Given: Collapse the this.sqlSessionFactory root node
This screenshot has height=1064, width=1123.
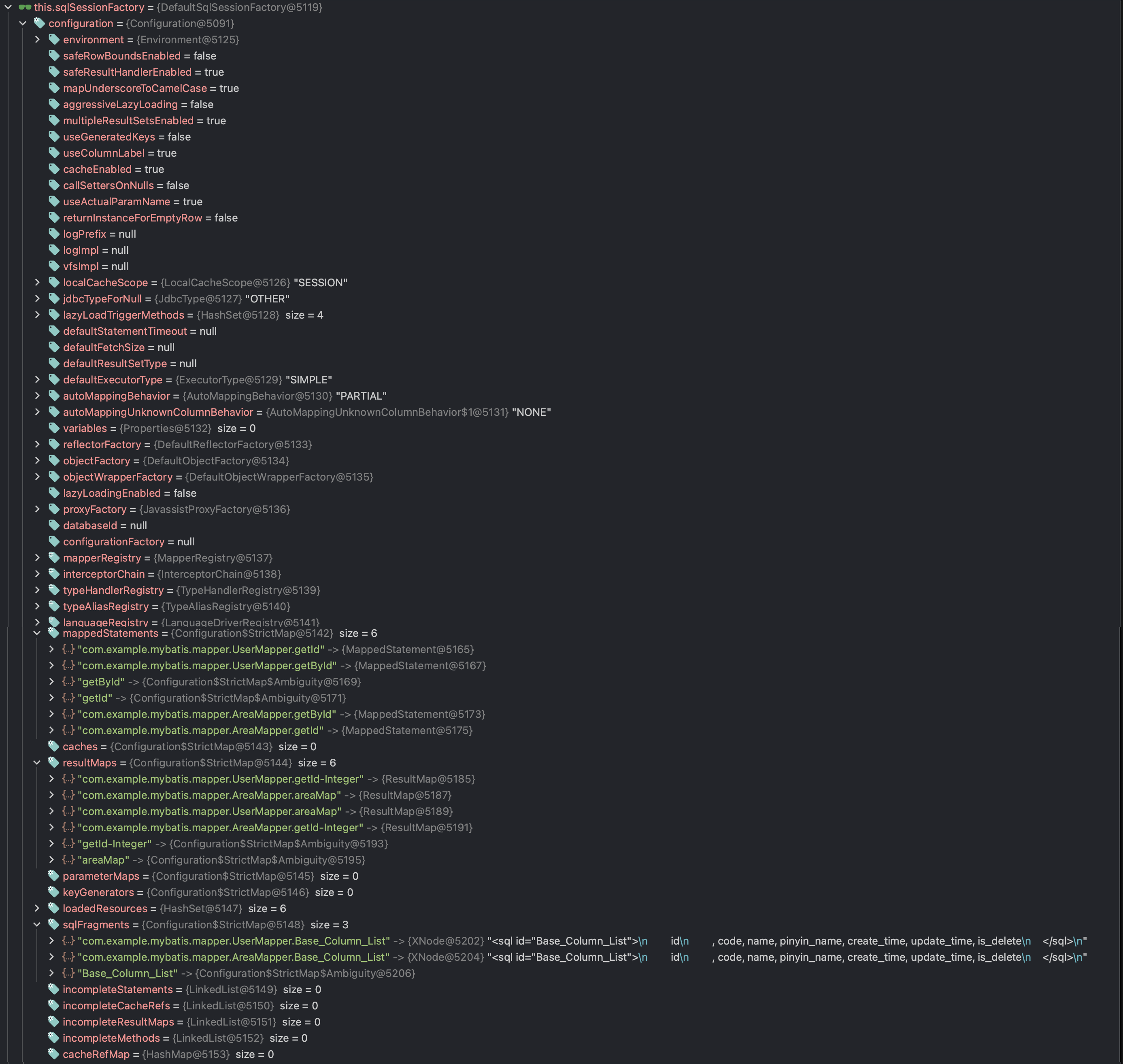Looking at the screenshot, I should click(x=9, y=7).
